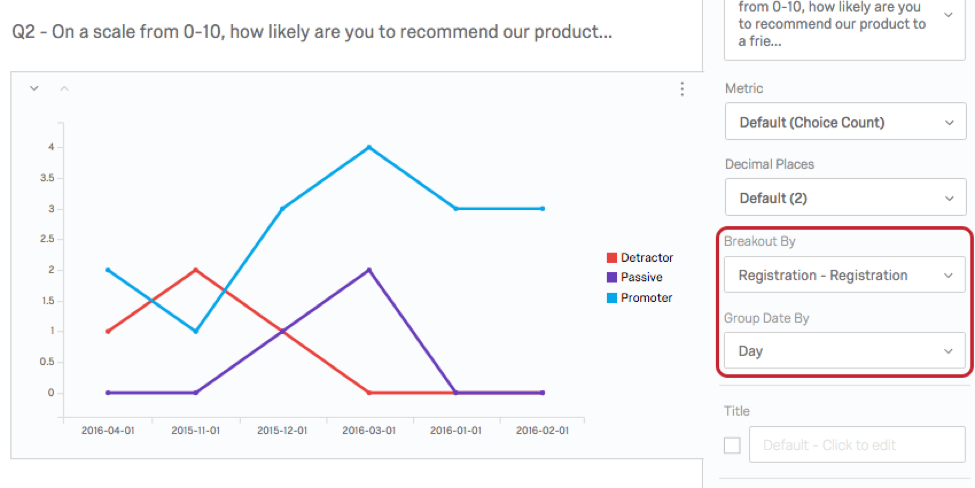Click the down chevron above the chart
The width and height of the screenshot is (975, 488).
click(34, 89)
